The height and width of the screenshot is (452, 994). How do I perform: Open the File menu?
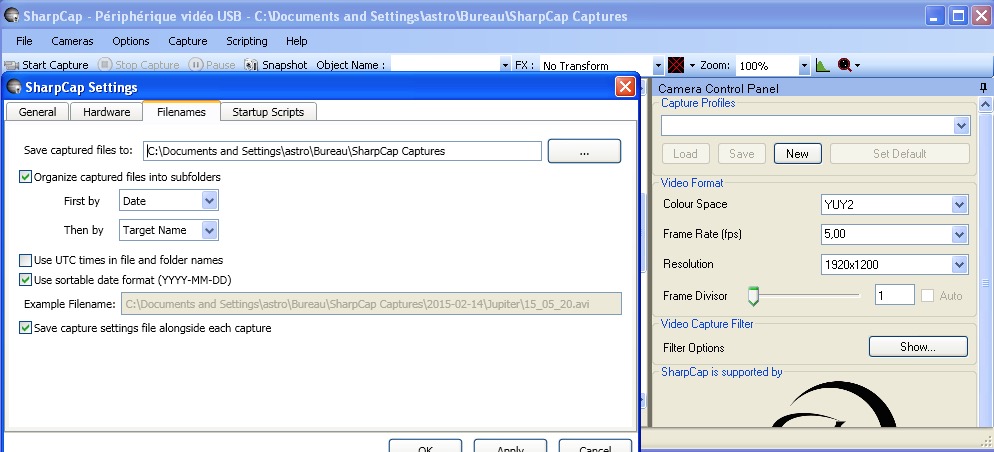[x=24, y=41]
